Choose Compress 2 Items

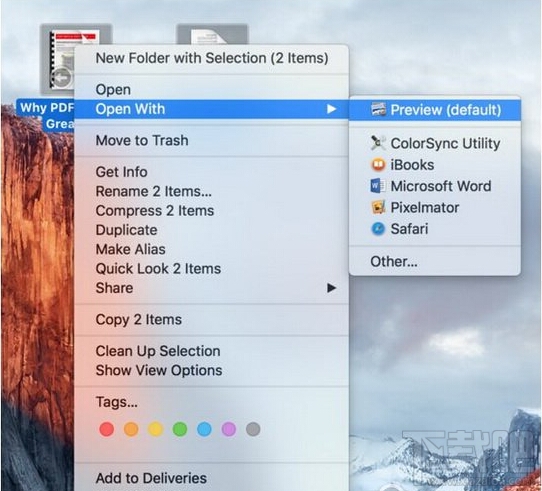point(212,211)
